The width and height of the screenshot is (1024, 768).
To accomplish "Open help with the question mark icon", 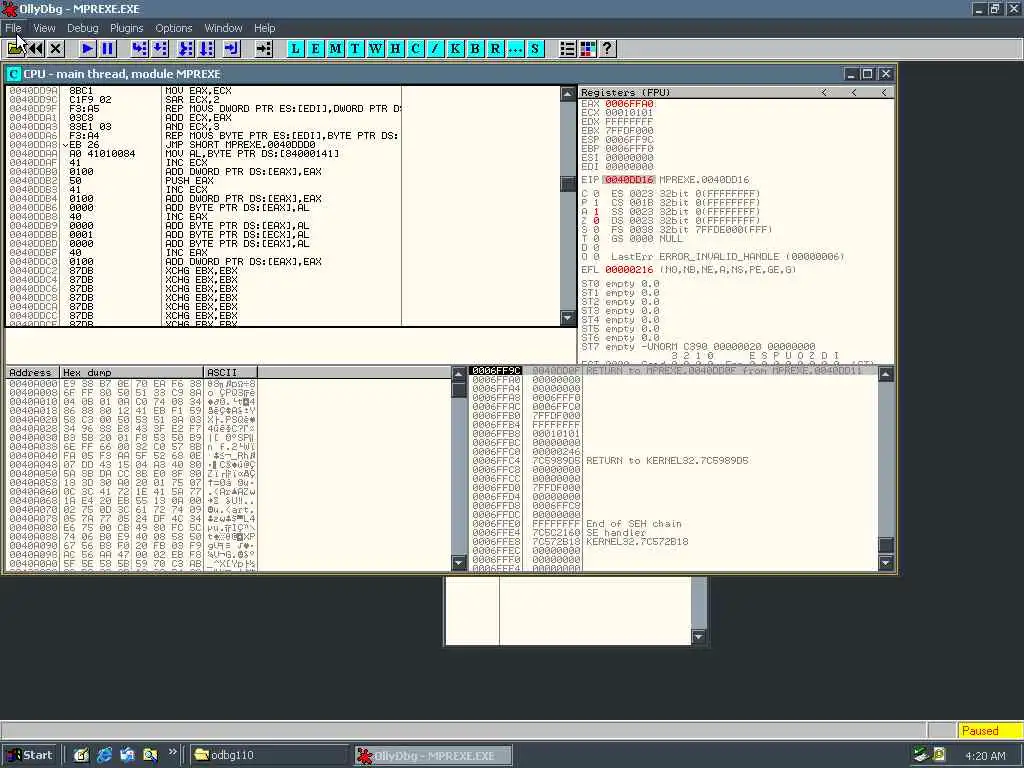I will pos(607,48).
